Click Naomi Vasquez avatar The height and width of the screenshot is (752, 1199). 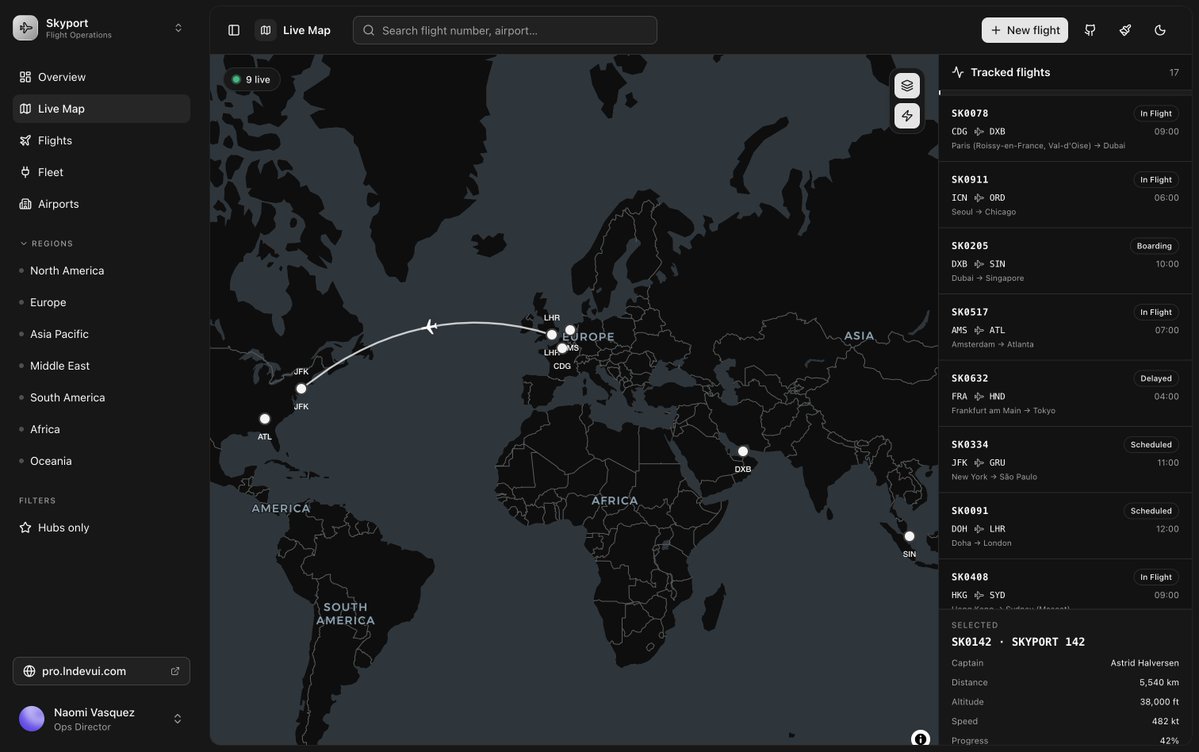click(31, 719)
